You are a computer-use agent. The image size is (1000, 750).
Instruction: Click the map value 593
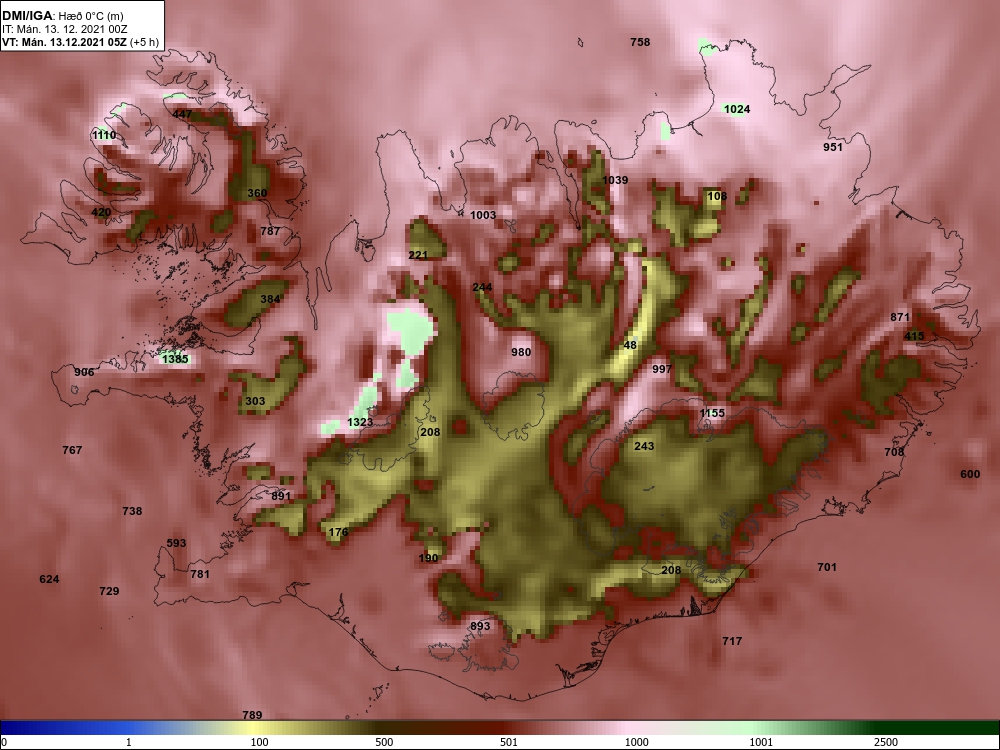[176, 543]
